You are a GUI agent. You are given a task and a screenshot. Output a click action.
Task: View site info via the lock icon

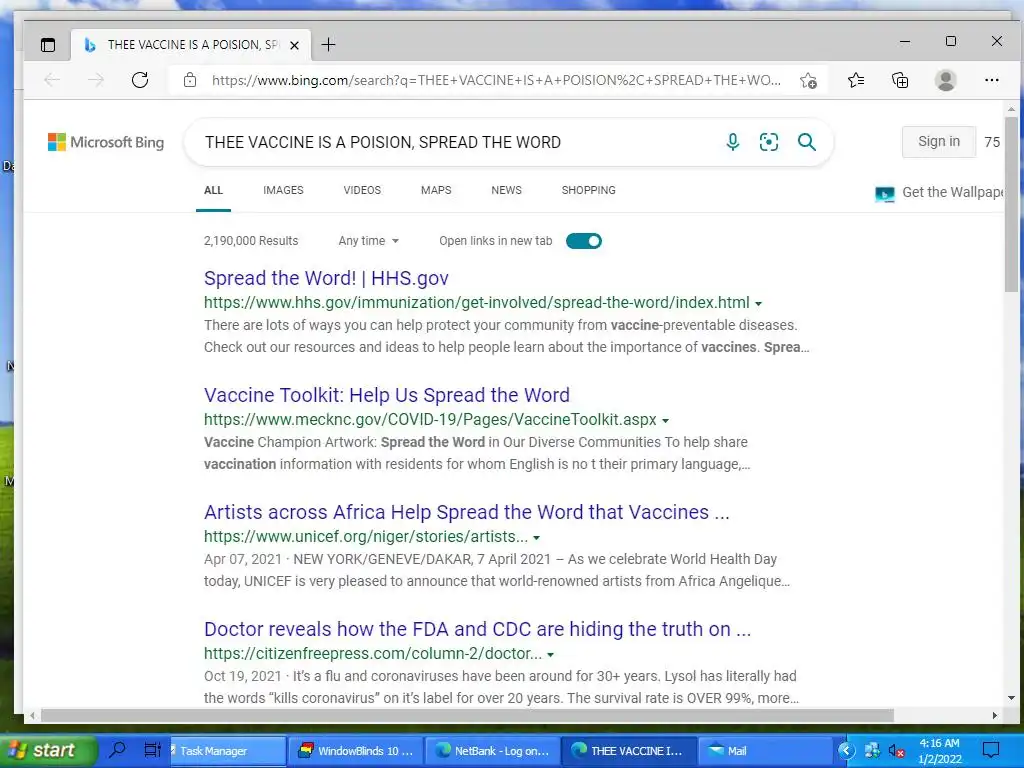tap(190, 80)
